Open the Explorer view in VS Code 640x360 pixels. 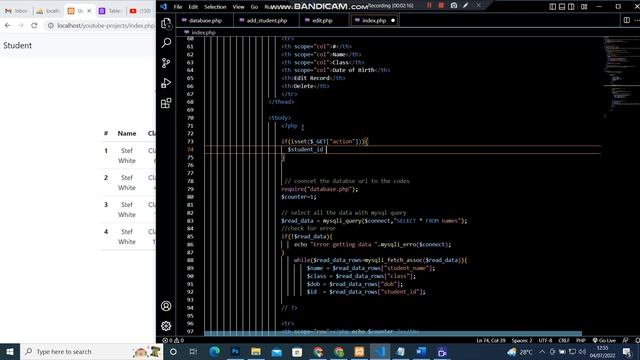pos(166,23)
